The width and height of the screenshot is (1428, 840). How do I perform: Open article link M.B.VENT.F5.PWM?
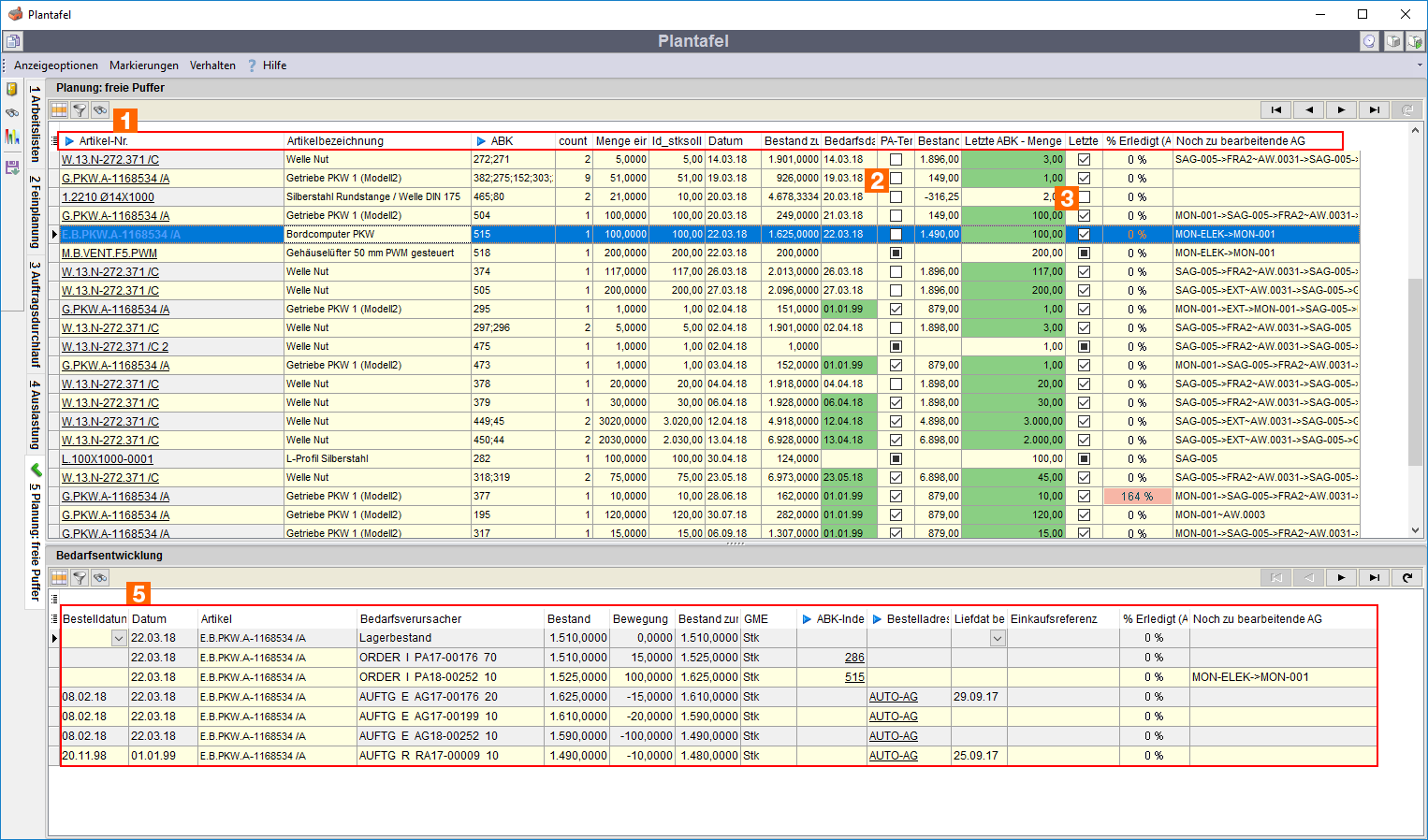[109, 253]
